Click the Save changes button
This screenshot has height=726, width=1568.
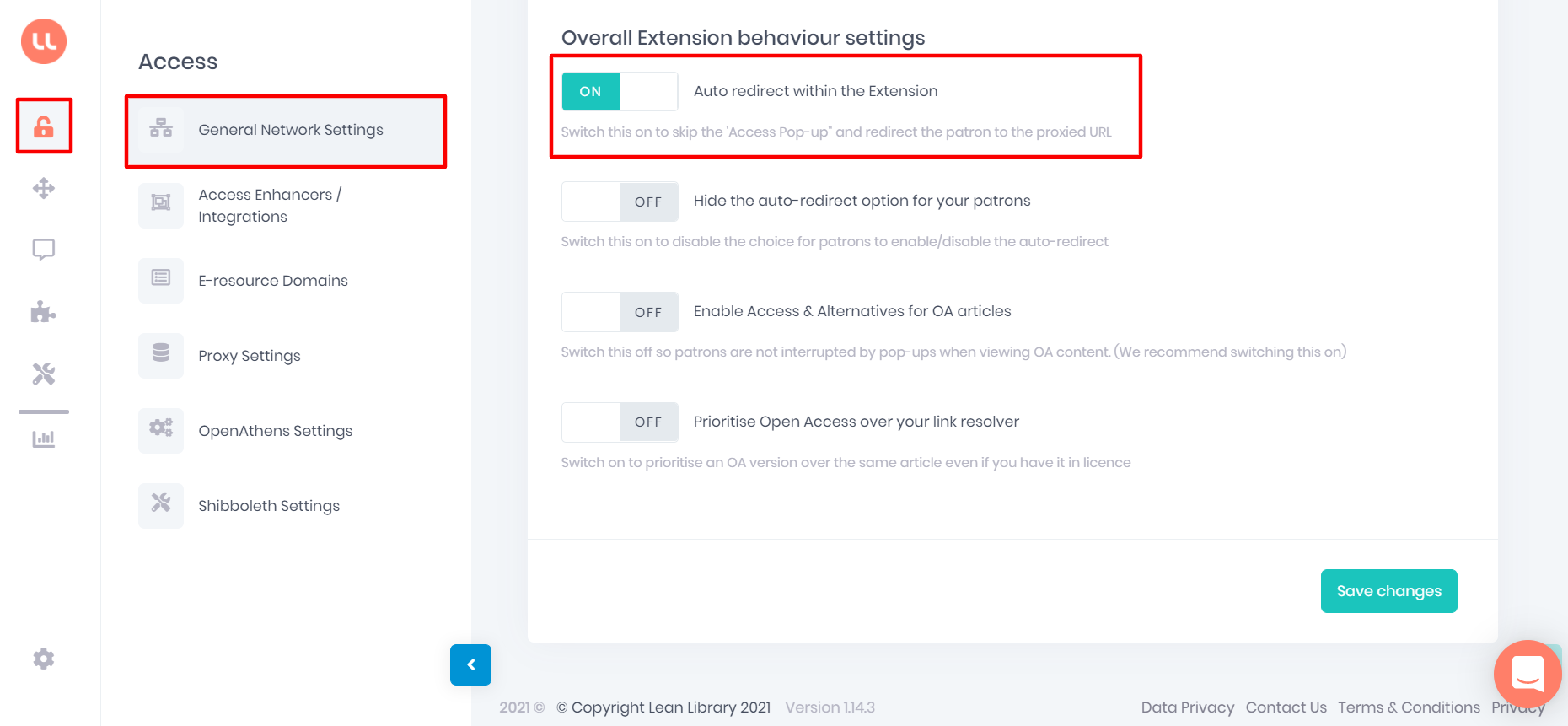(x=1388, y=591)
